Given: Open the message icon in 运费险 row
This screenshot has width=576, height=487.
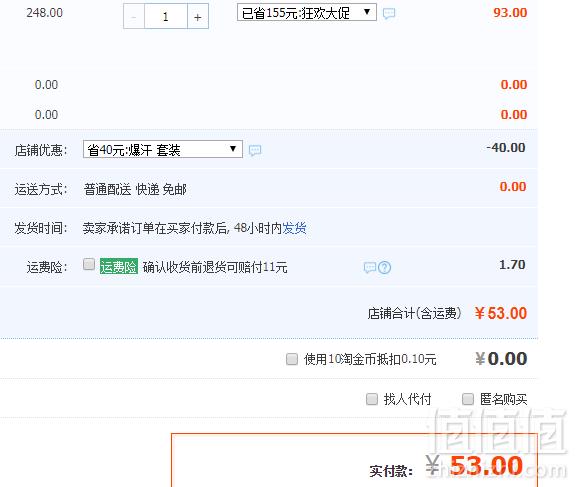Looking at the screenshot, I should click(x=370, y=267).
